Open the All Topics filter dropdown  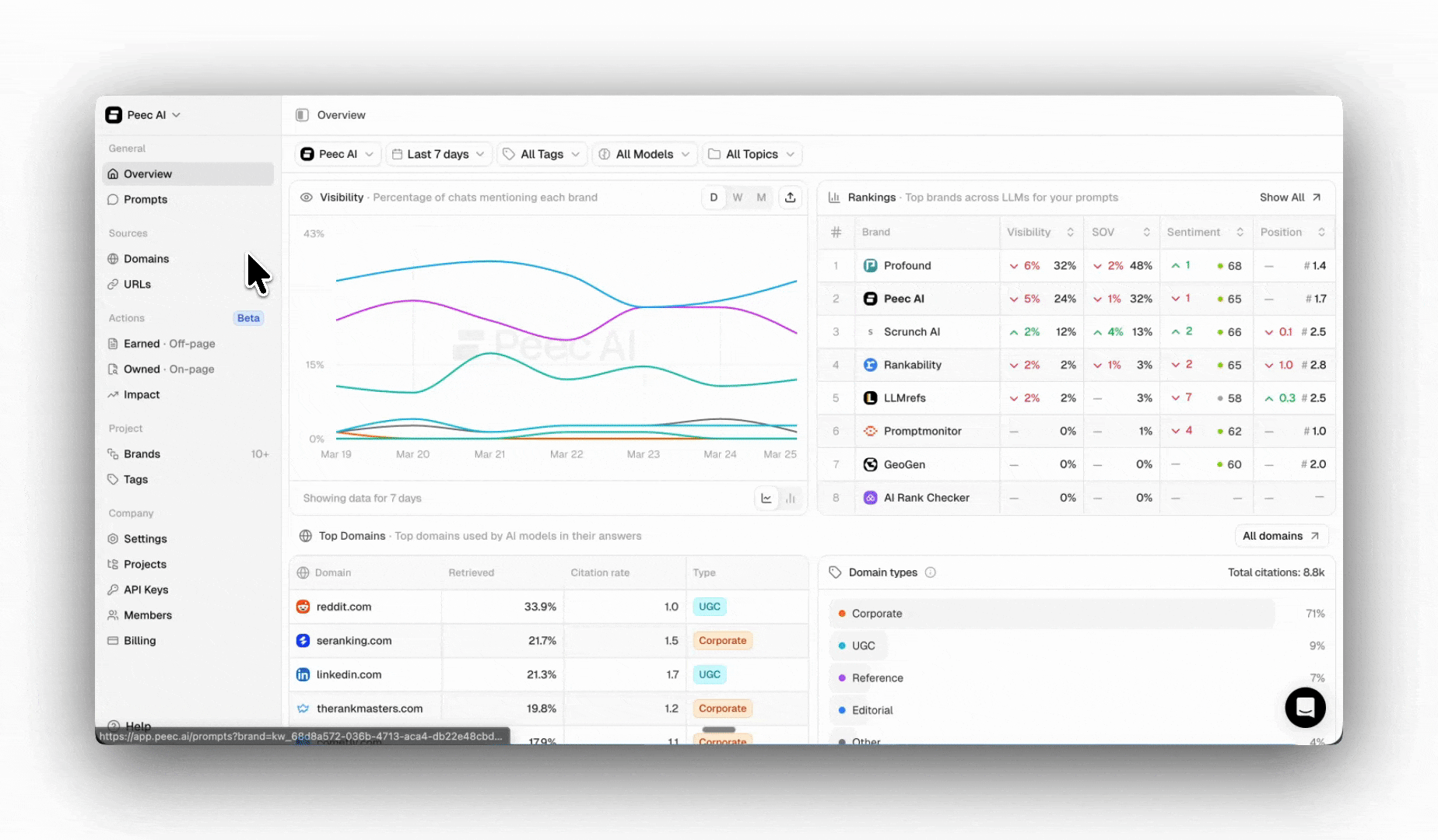click(752, 154)
